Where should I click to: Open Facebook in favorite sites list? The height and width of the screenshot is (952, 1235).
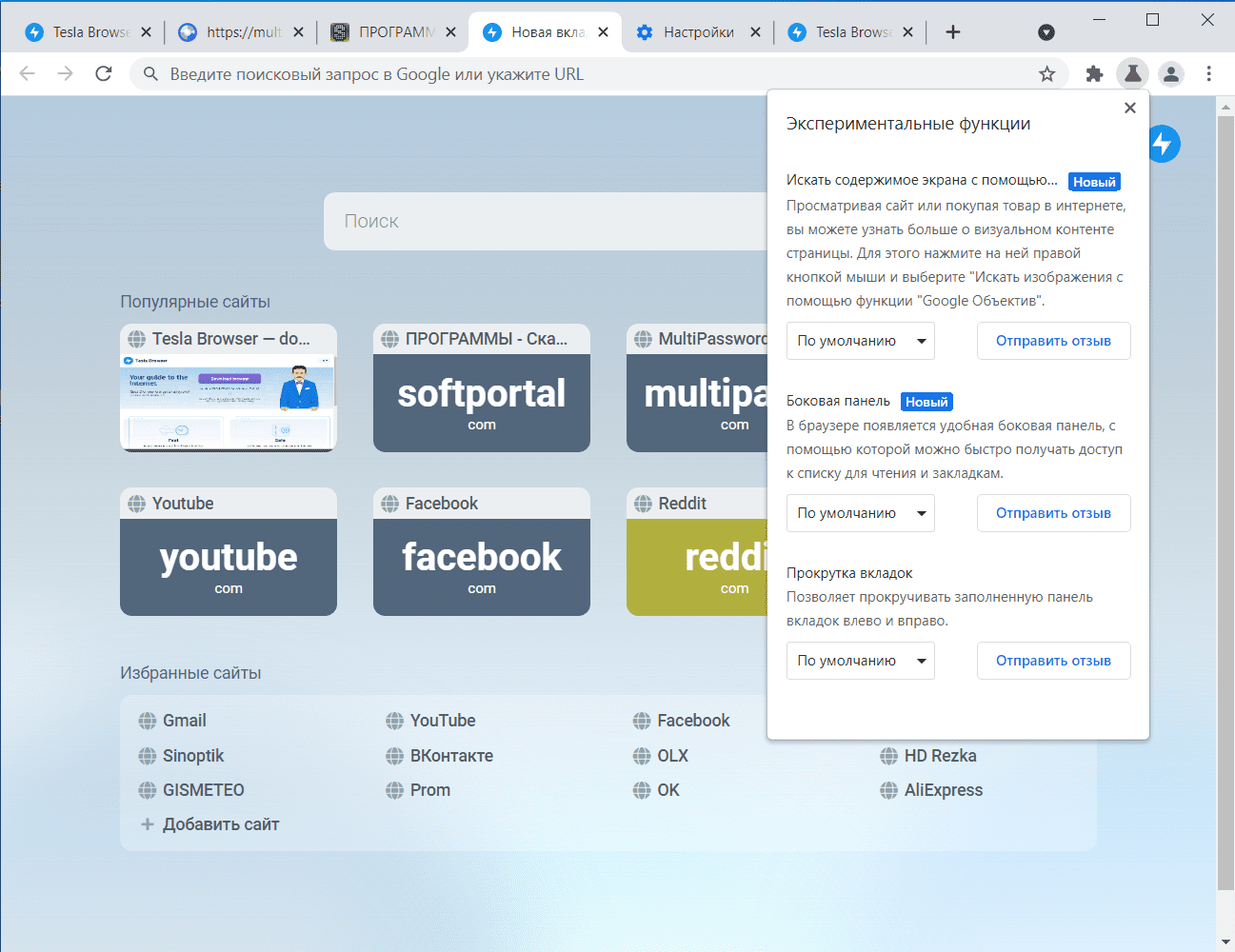[x=682, y=721]
